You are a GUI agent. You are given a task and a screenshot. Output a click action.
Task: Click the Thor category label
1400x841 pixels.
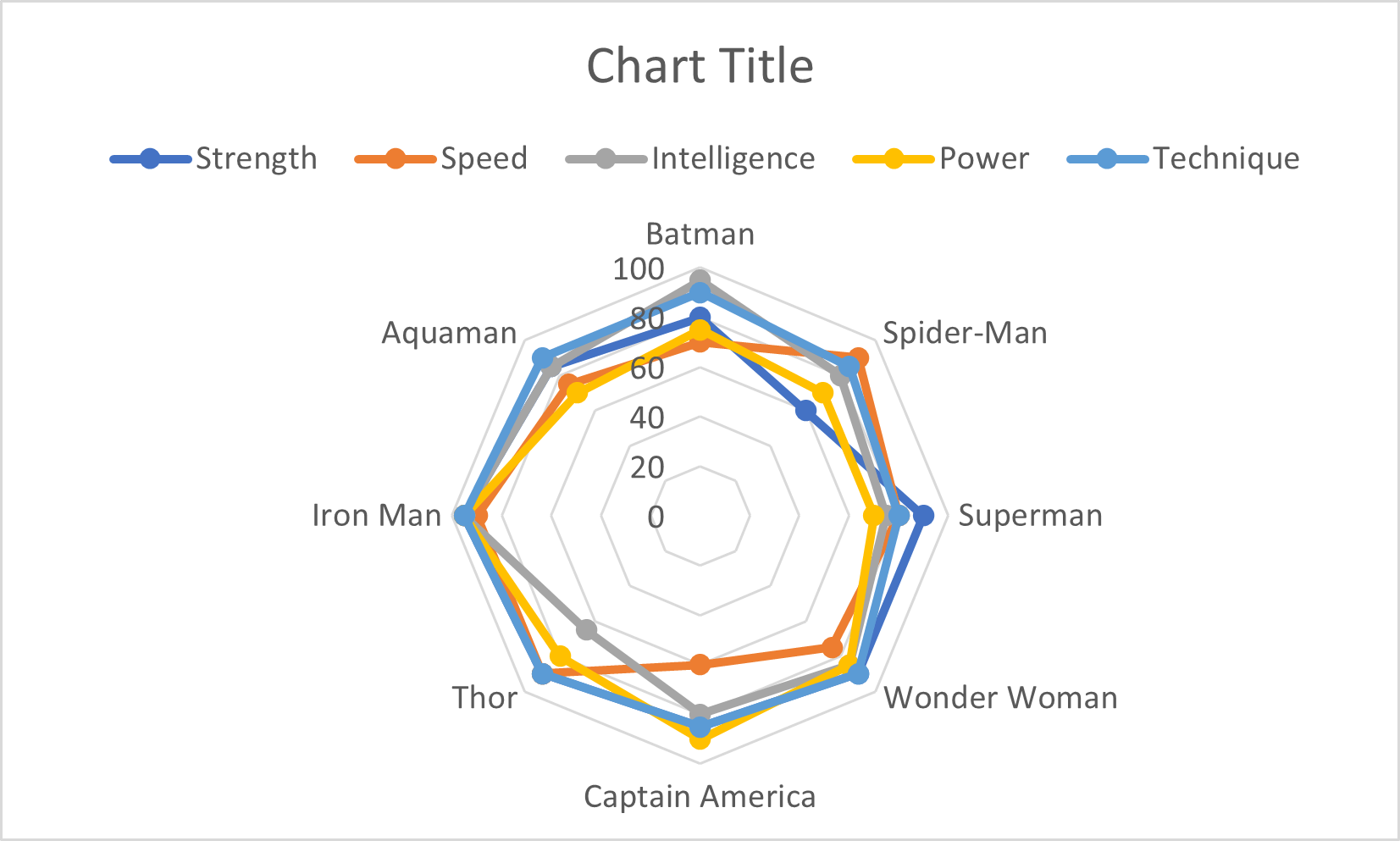tap(484, 698)
